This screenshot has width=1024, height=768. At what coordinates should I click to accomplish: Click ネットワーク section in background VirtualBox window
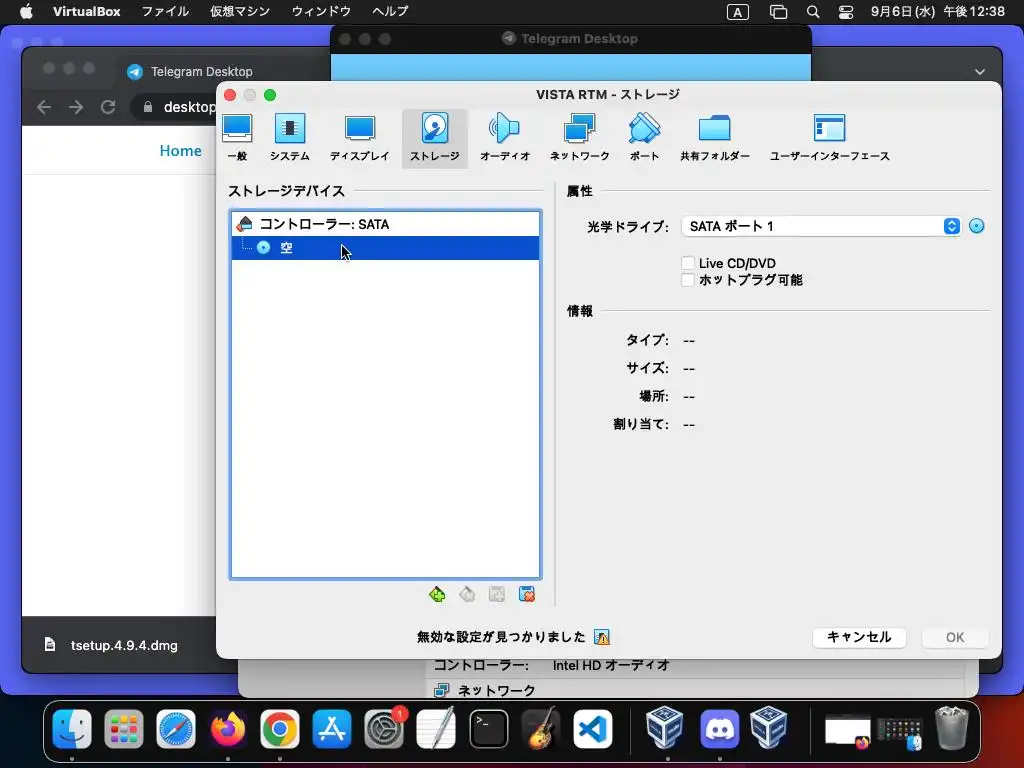485,690
